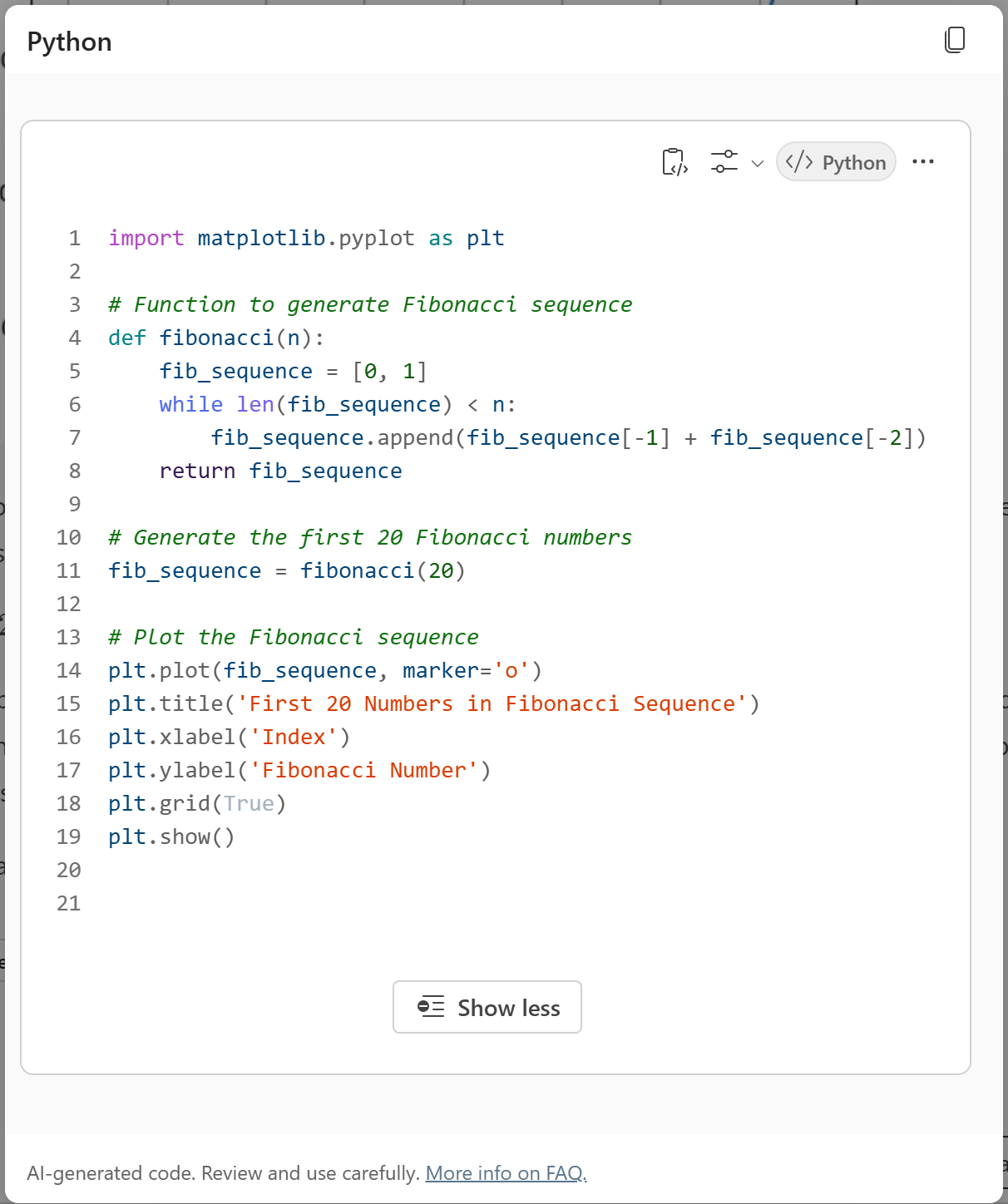Click the import matplotlib.pyplot statement

(x=304, y=238)
